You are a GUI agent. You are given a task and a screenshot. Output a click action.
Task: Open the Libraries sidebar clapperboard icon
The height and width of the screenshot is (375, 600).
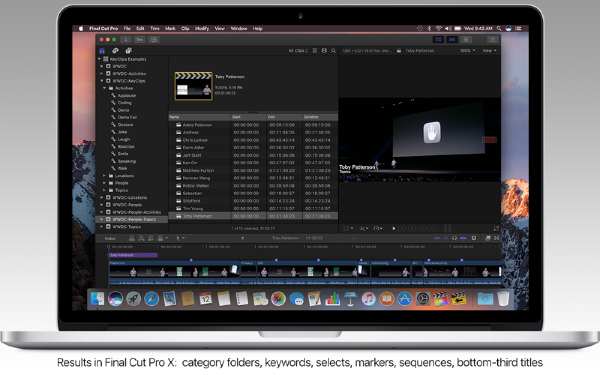[102, 51]
